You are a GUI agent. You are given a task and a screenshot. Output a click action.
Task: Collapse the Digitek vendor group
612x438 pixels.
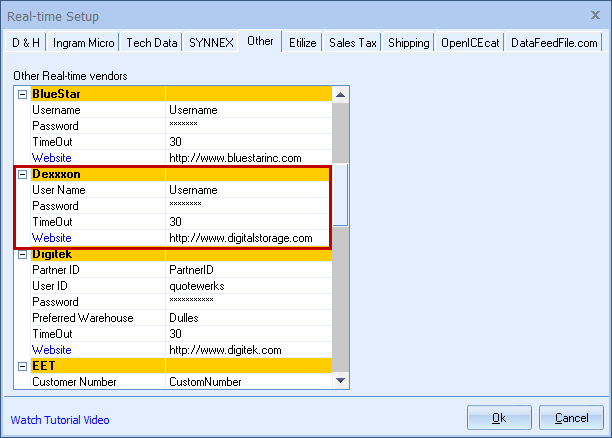pyautogui.click(x=23, y=255)
